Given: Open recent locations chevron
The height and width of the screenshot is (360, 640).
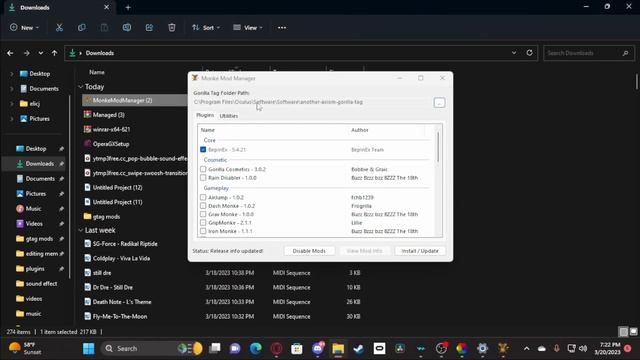Looking at the screenshot, I should [41, 53].
